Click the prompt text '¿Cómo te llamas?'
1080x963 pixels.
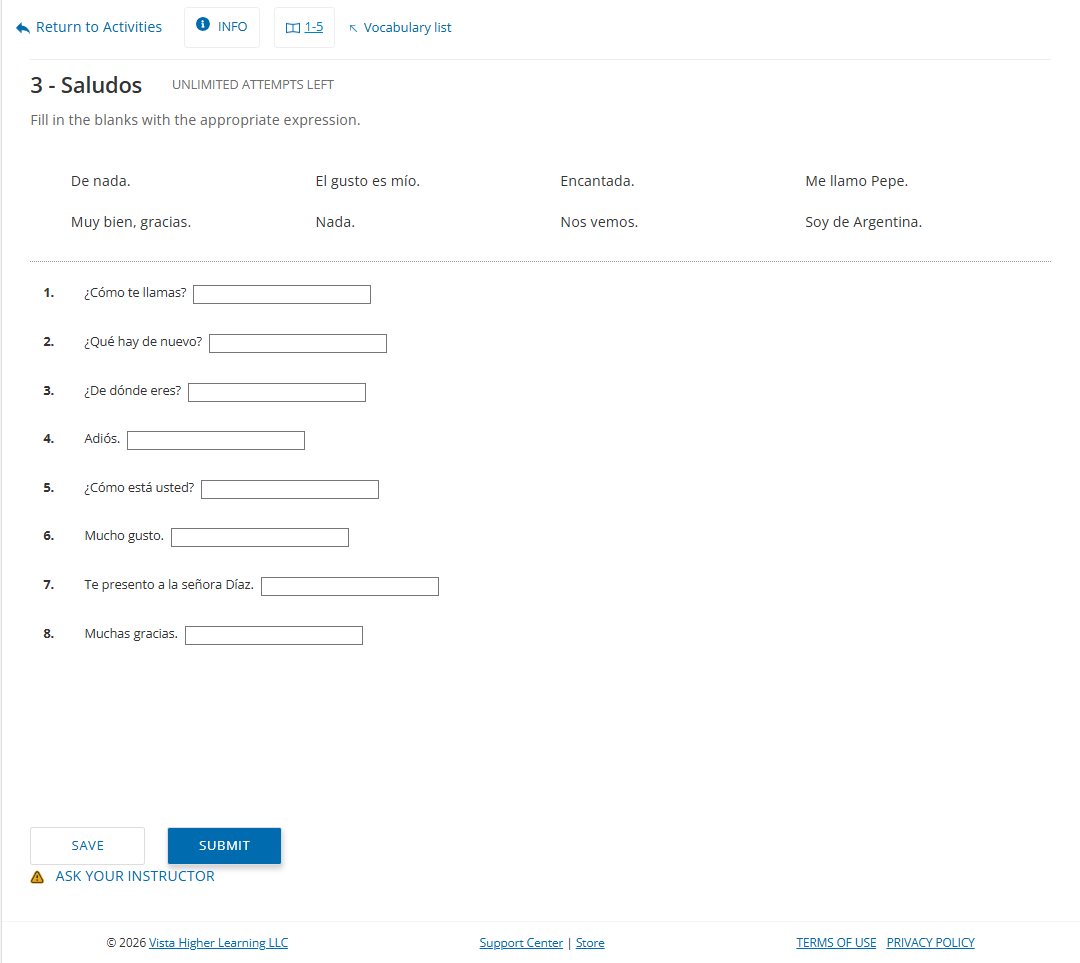pos(135,293)
